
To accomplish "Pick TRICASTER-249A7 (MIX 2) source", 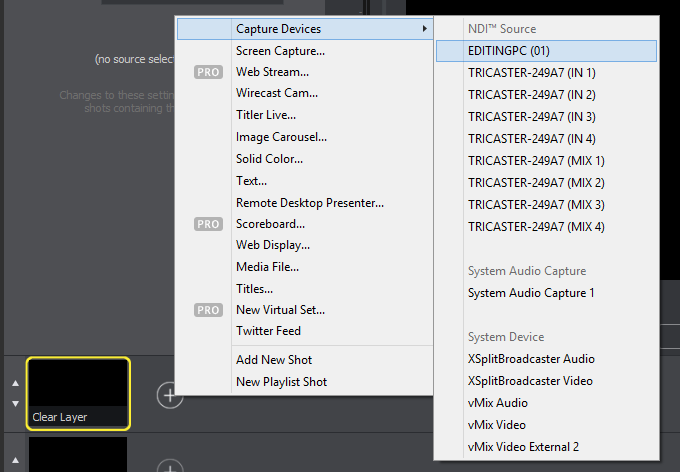I will coord(536,183).
